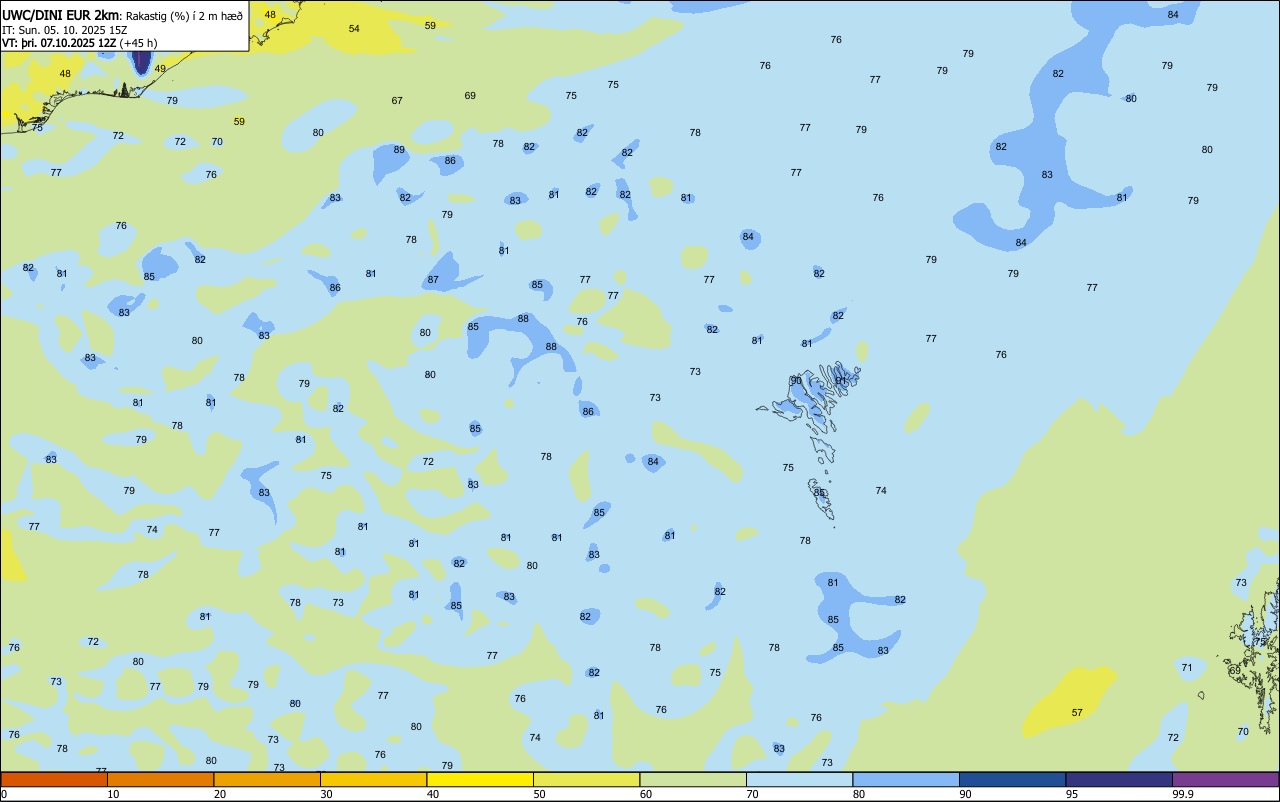
Task: Click the humidity value 49 near the coast
Action: (x=160, y=69)
